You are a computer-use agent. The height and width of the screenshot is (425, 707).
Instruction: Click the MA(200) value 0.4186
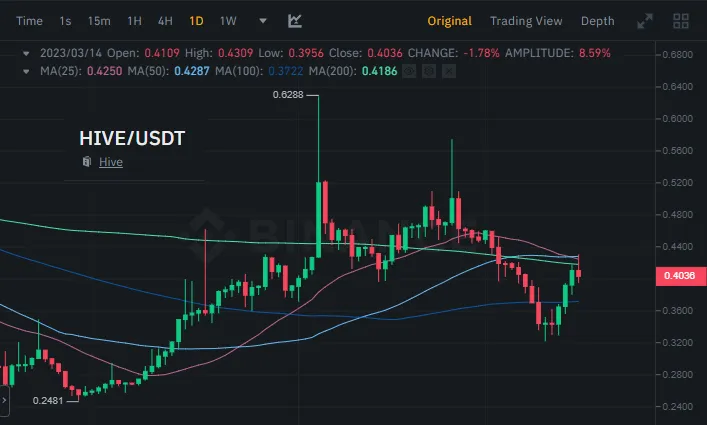(380, 71)
